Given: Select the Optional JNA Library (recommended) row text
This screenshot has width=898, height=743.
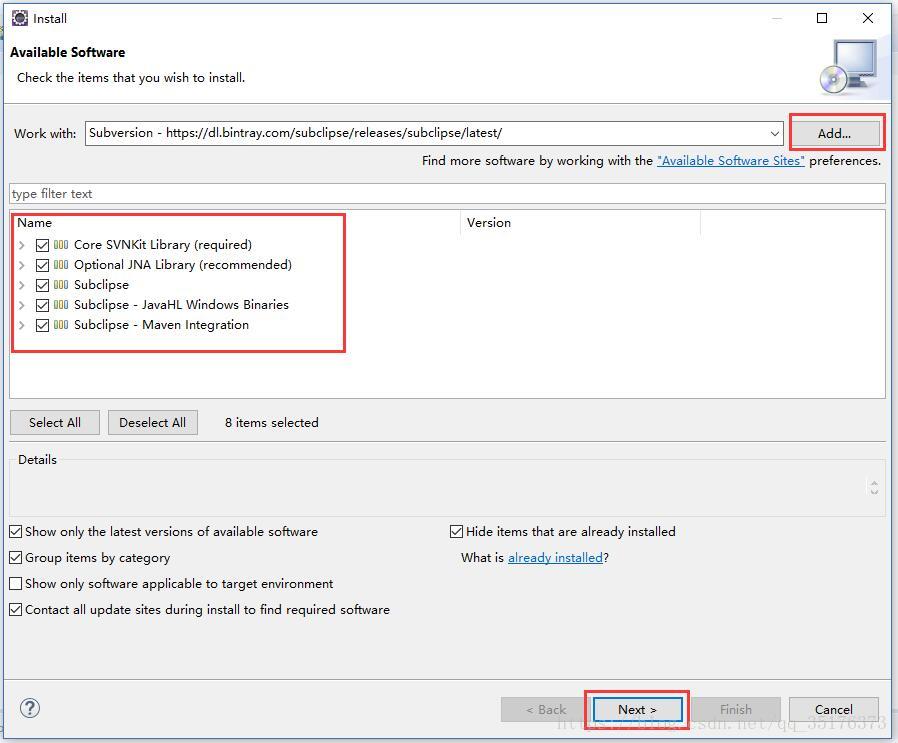Looking at the screenshot, I should (183, 265).
